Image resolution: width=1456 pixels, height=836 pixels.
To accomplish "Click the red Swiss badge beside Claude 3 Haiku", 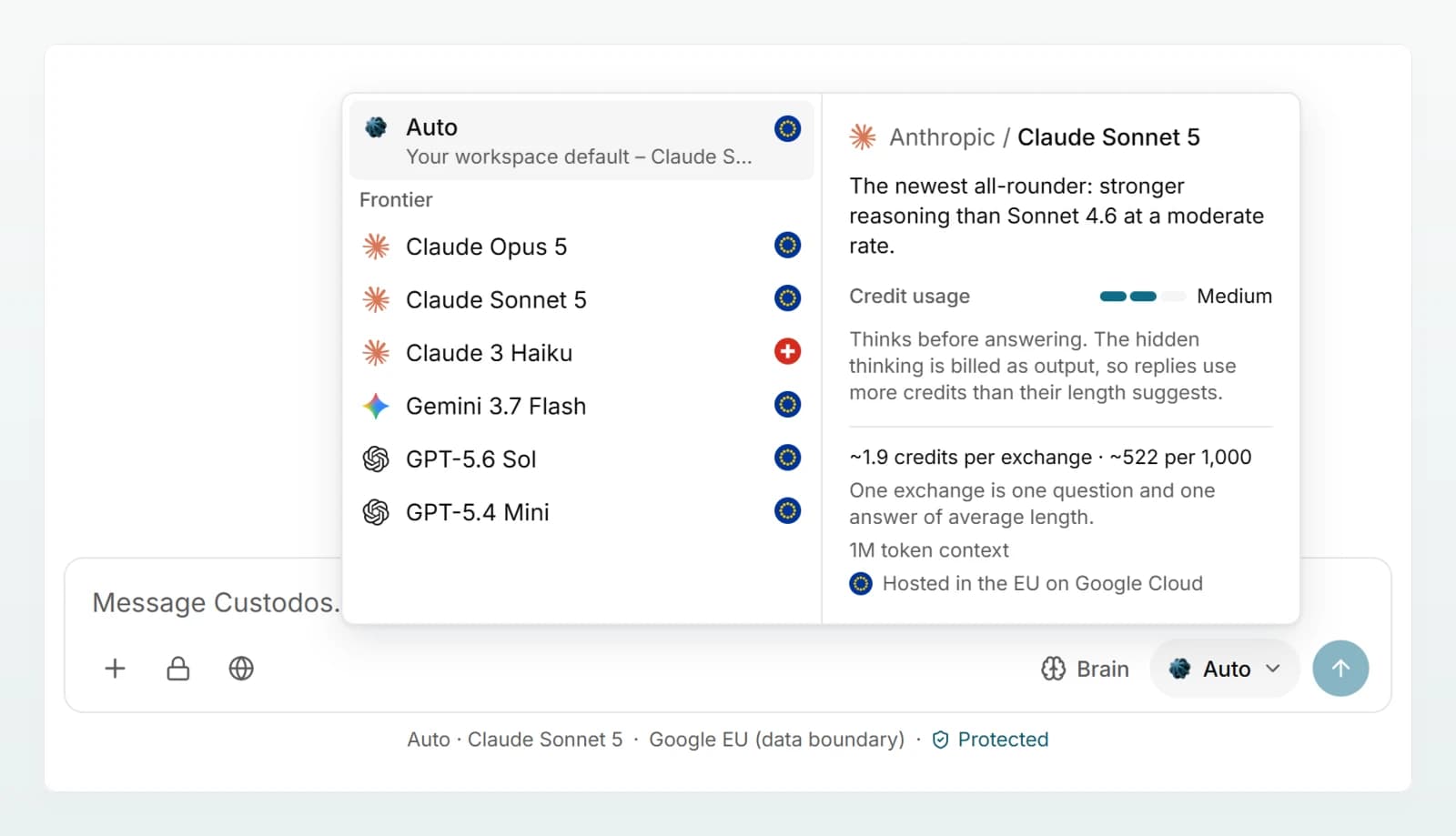I will coord(787,351).
